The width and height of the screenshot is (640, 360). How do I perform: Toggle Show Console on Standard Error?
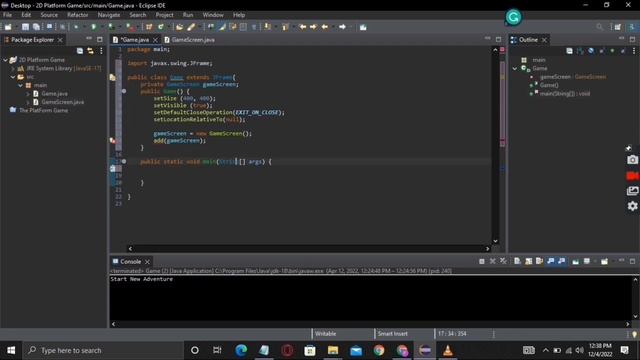coord(562,261)
